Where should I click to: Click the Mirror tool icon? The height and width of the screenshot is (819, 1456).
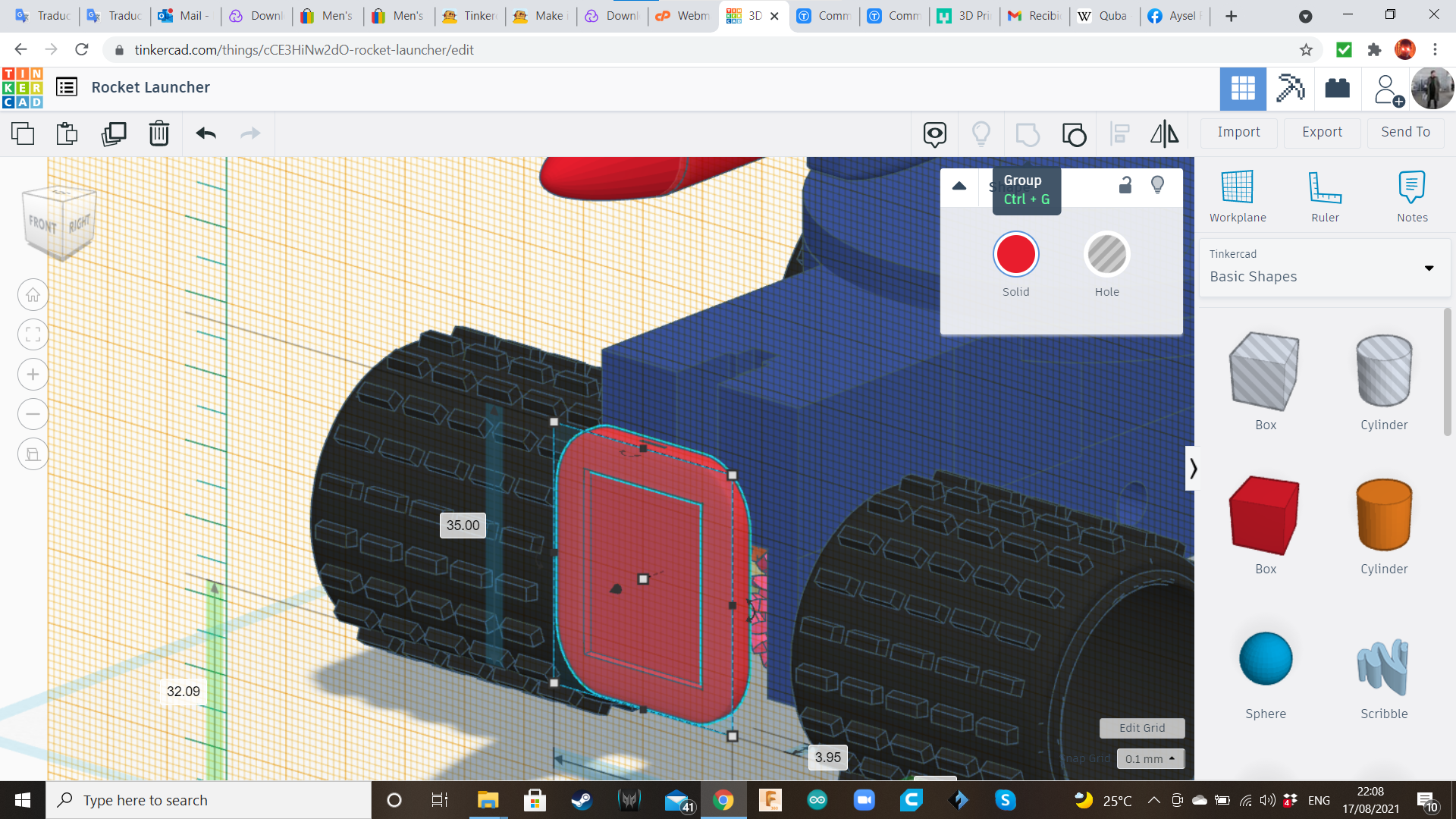click(1164, 134)
